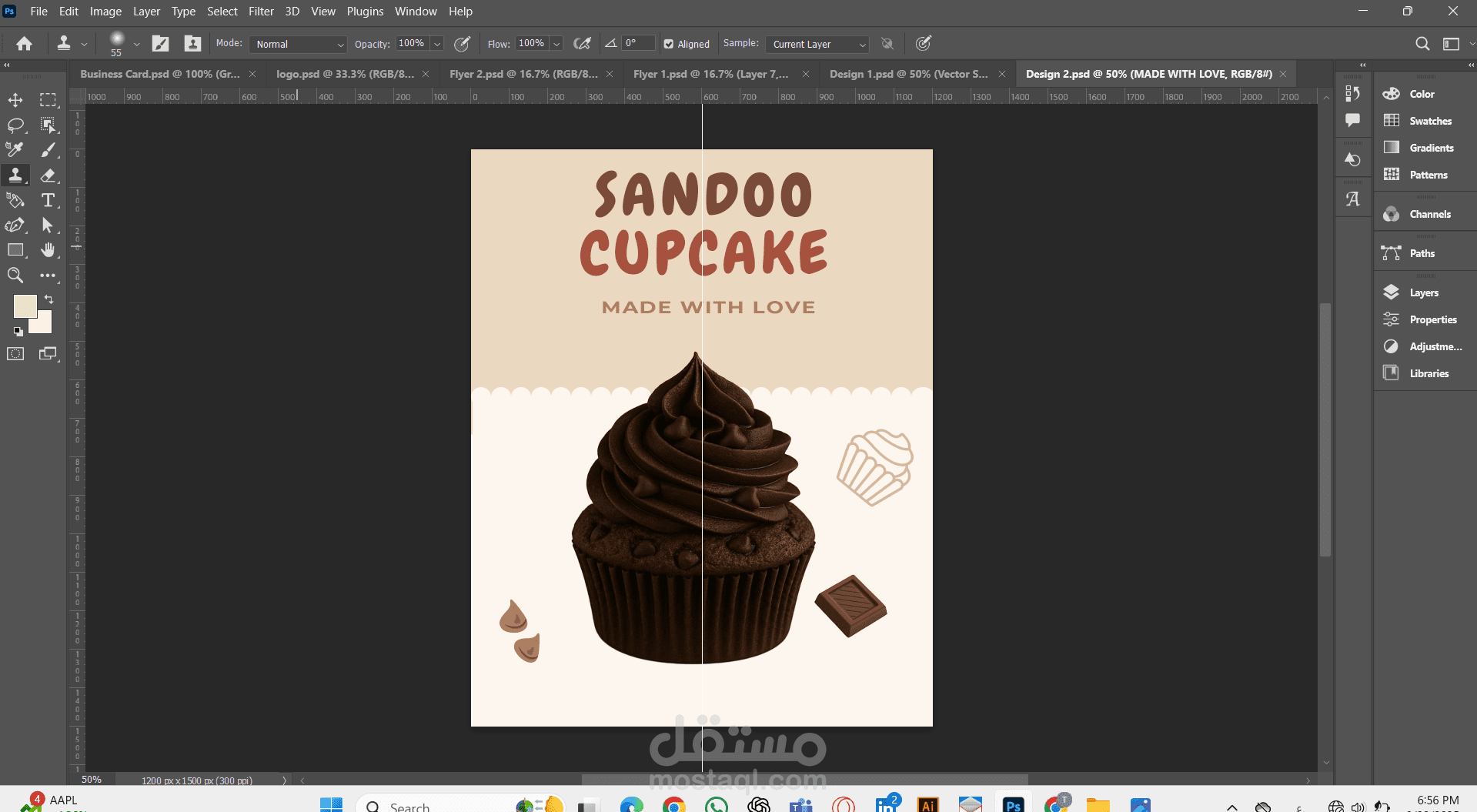The image size is (1477, 812).
Task: Select the Move tool
Action: pyautogui.click(x=15, y=100)
